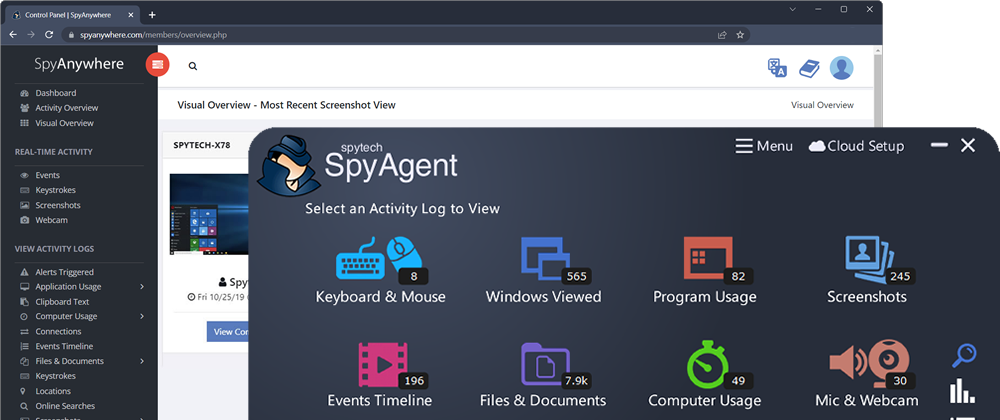The width and height of the screenshot is (1000, 420).
Task: Open the user profile avatar
Action: pos(841,68)
